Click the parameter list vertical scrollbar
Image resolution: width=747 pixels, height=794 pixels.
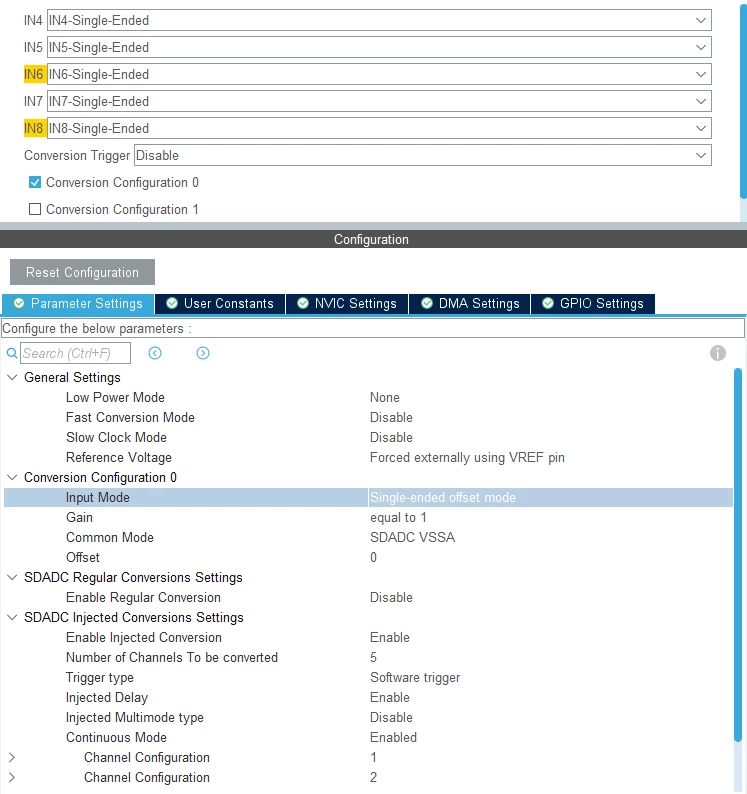[x=737, y=557]
